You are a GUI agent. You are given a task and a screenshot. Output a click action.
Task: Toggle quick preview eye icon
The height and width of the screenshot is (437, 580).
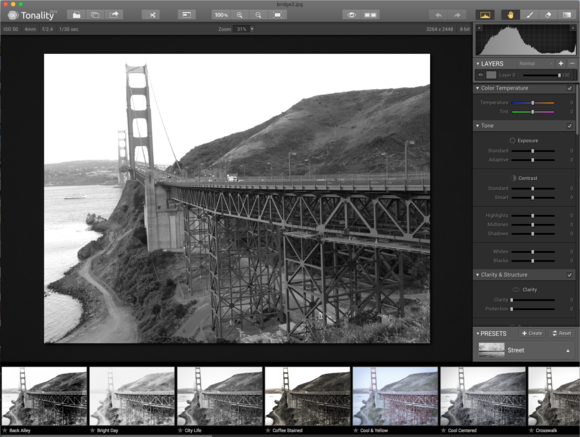coord(351,15)
